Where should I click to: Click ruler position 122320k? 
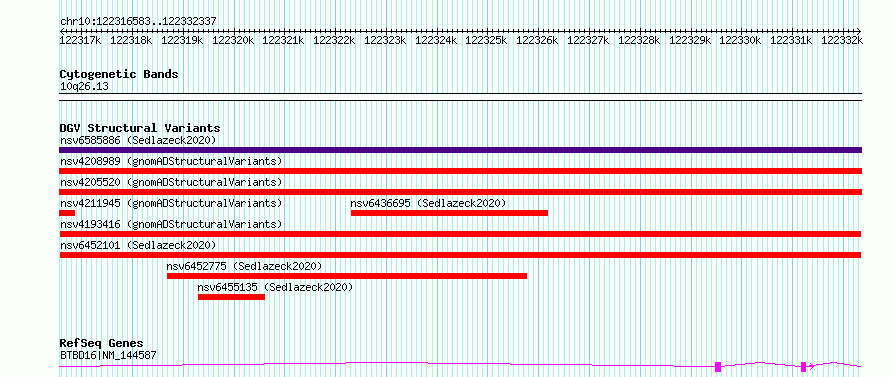click(233, 40)
